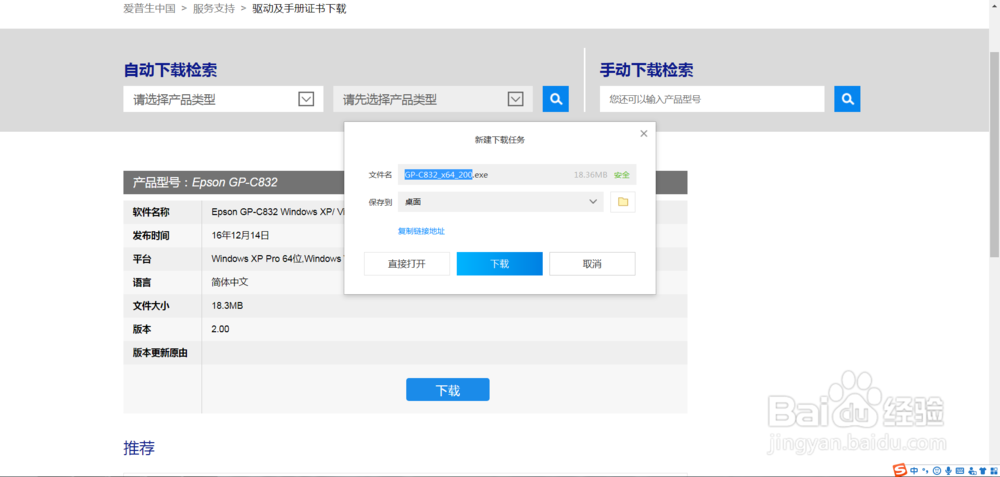
Task: Click the file name field in download dialog
Action: tap(517, 174)
